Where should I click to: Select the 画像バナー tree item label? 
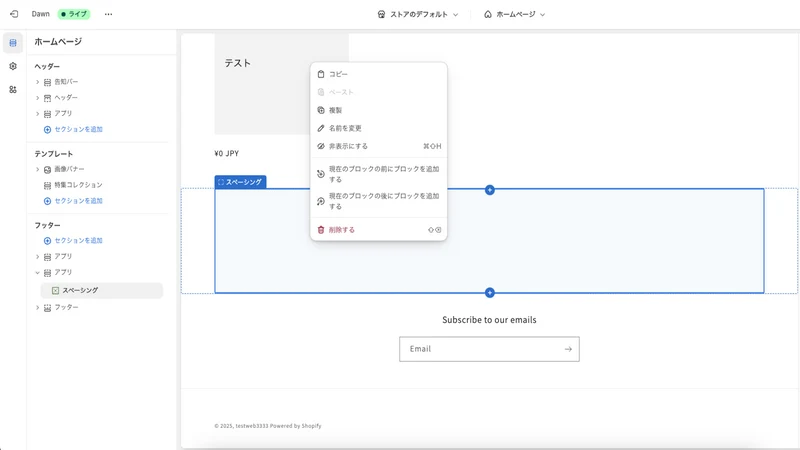coord(69,169)
